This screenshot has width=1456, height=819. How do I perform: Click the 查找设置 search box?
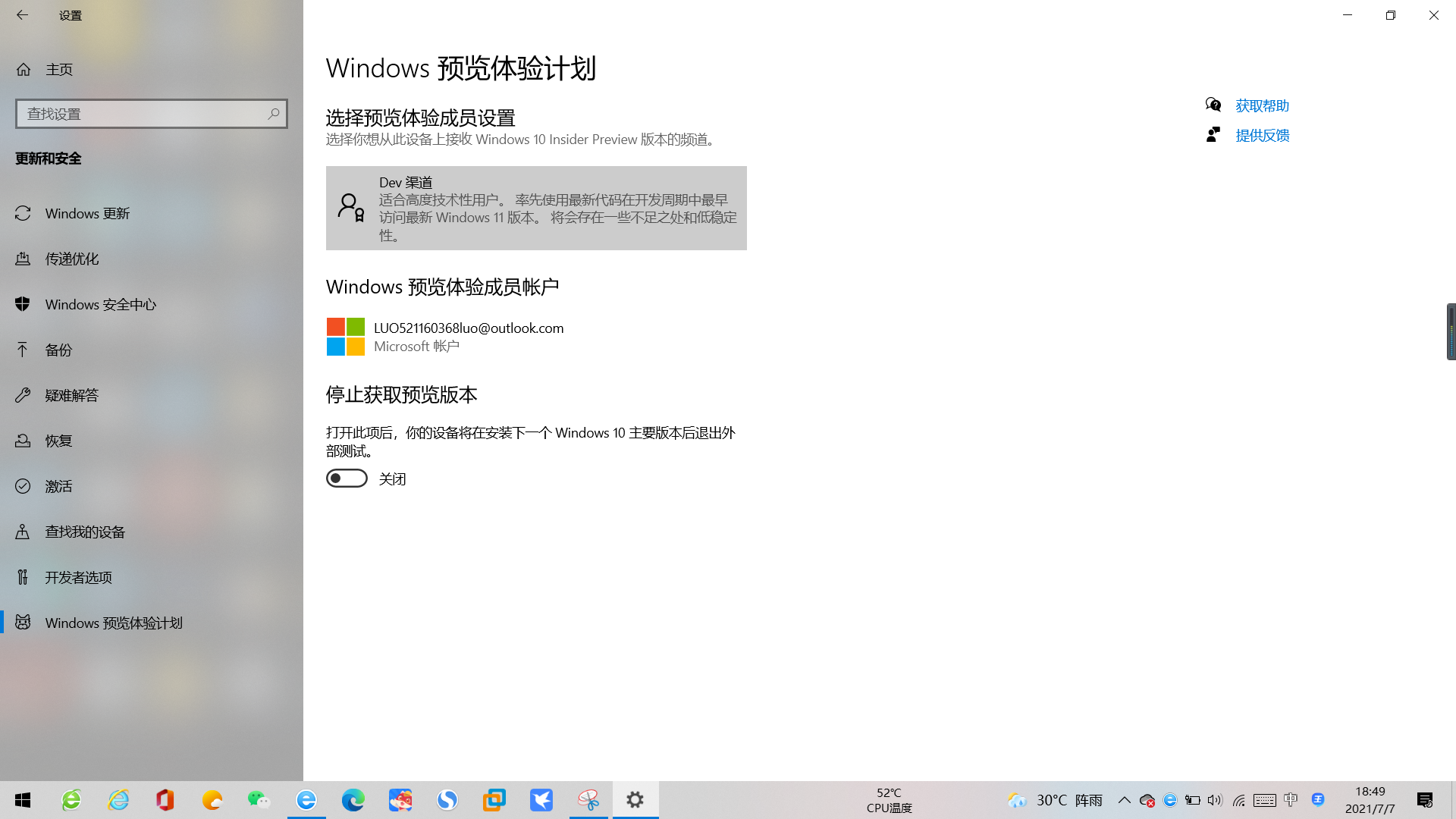point(152,114)
